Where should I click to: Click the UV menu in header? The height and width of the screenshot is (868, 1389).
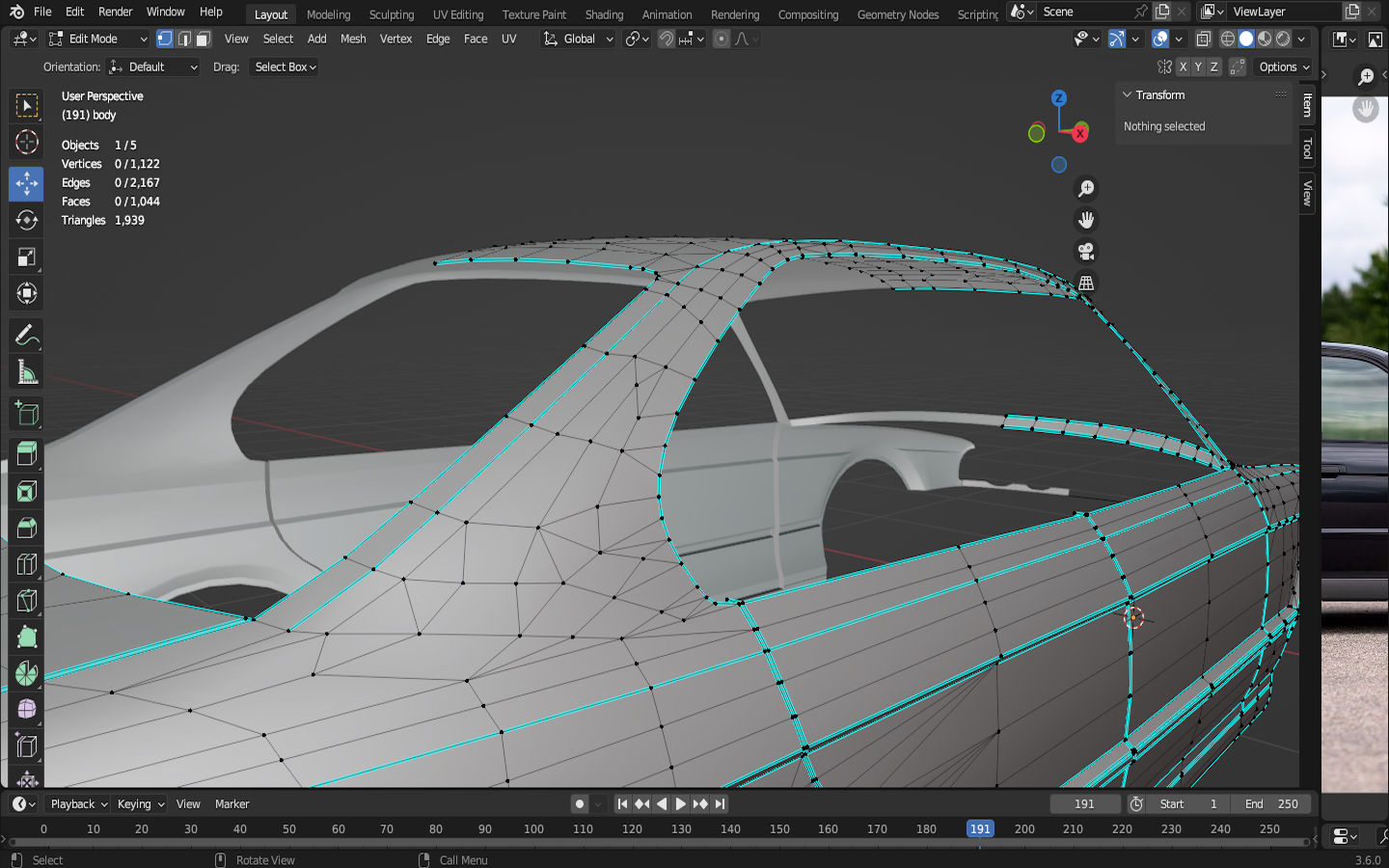pyautogui.click(x=509, y=39)
